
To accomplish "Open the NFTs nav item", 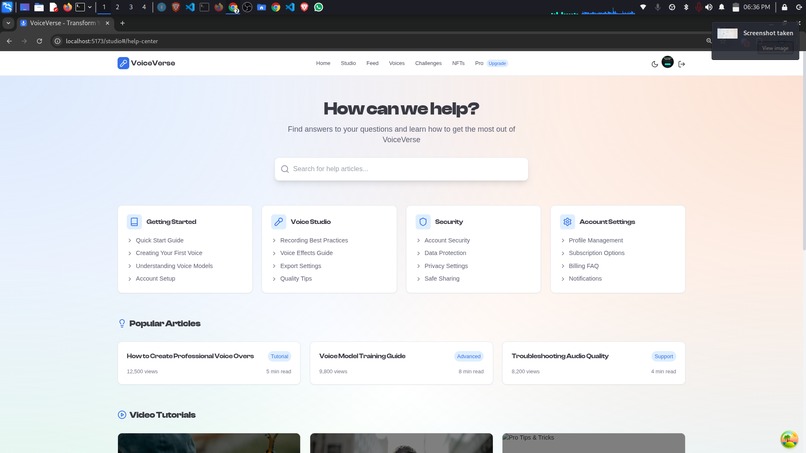I will [458, 63].
